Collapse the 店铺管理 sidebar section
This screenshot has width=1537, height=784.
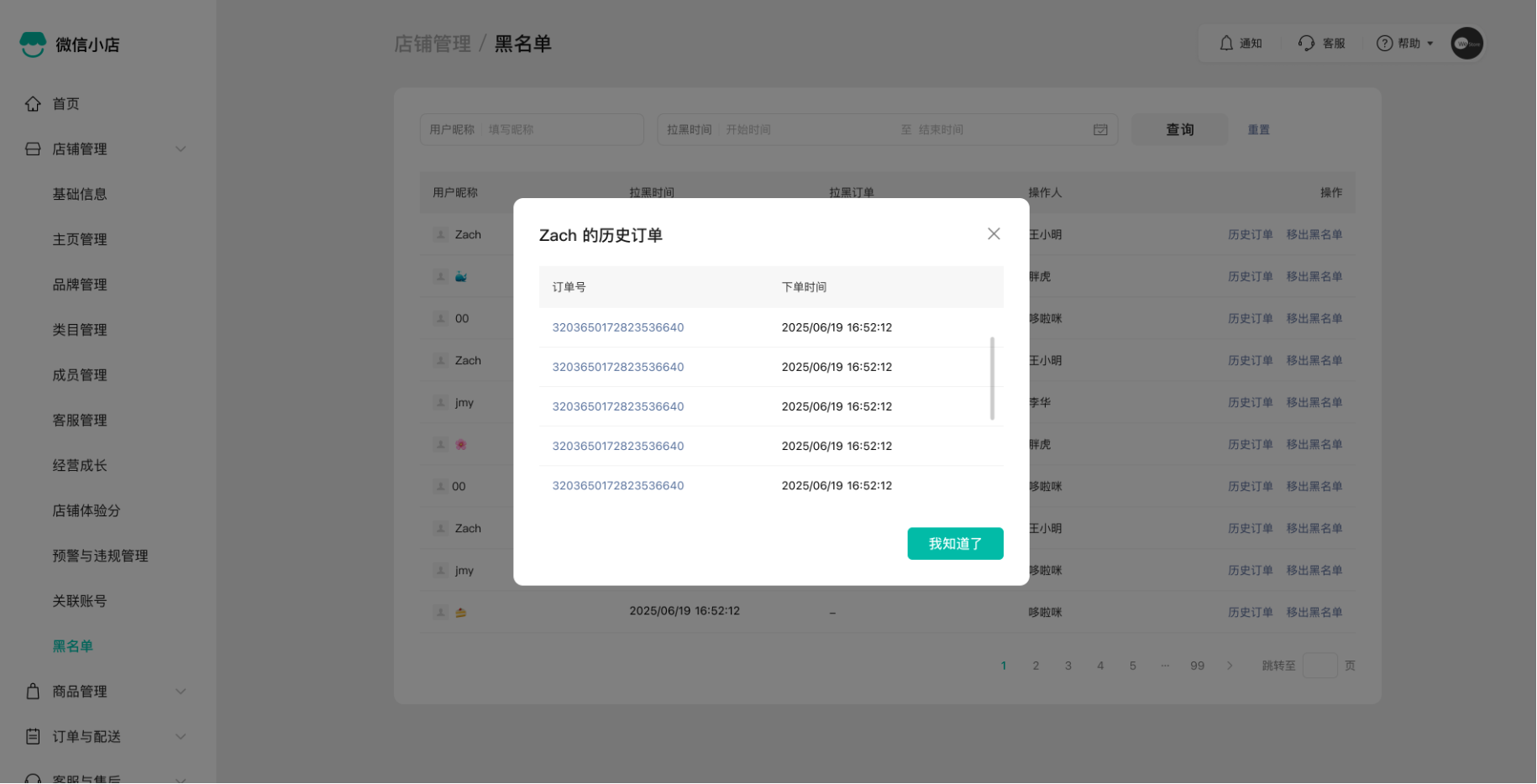[x=181, y=149]
